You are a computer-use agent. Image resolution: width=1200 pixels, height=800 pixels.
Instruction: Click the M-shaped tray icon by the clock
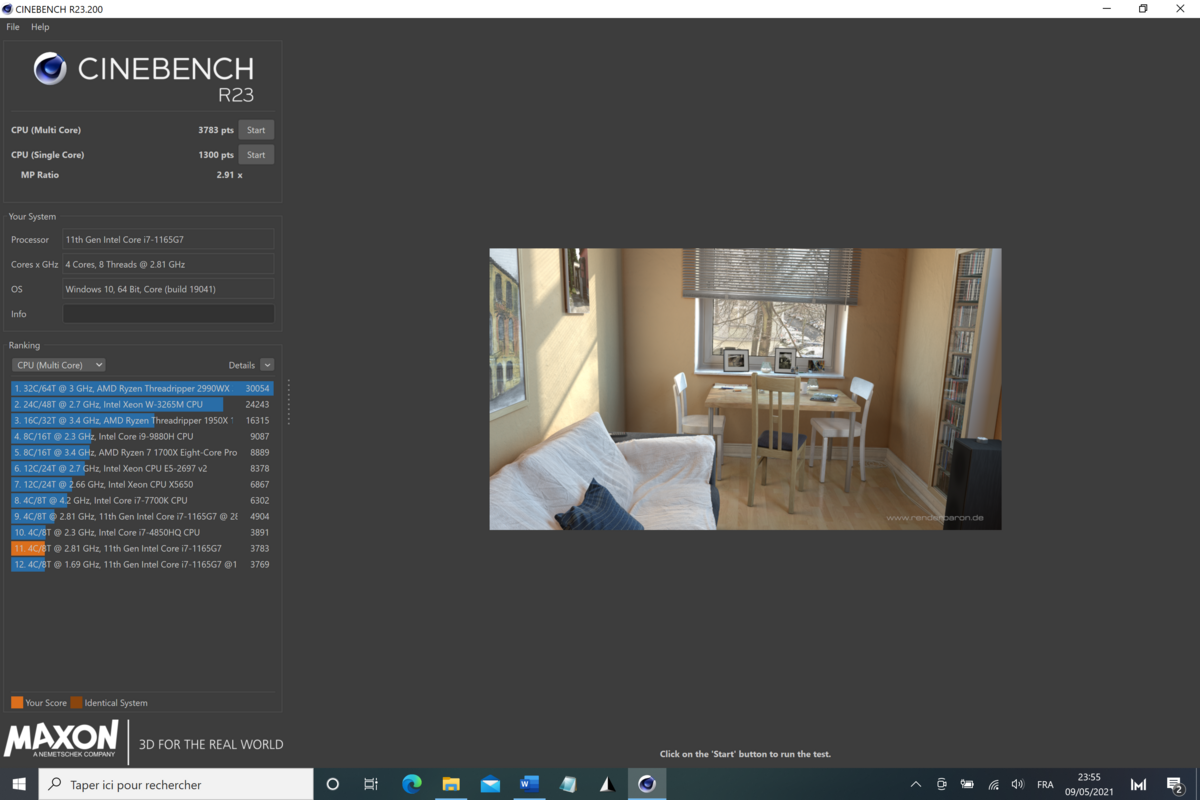click(x=1138, y=785)
